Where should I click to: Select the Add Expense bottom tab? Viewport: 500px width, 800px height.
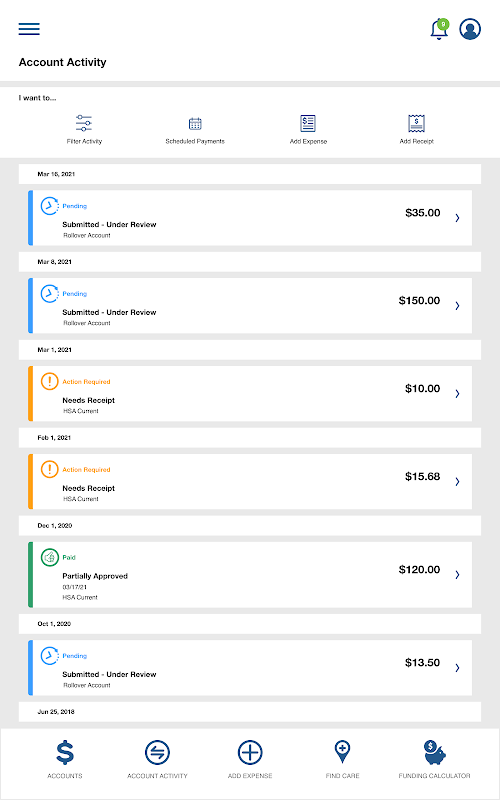coord(250,759)
